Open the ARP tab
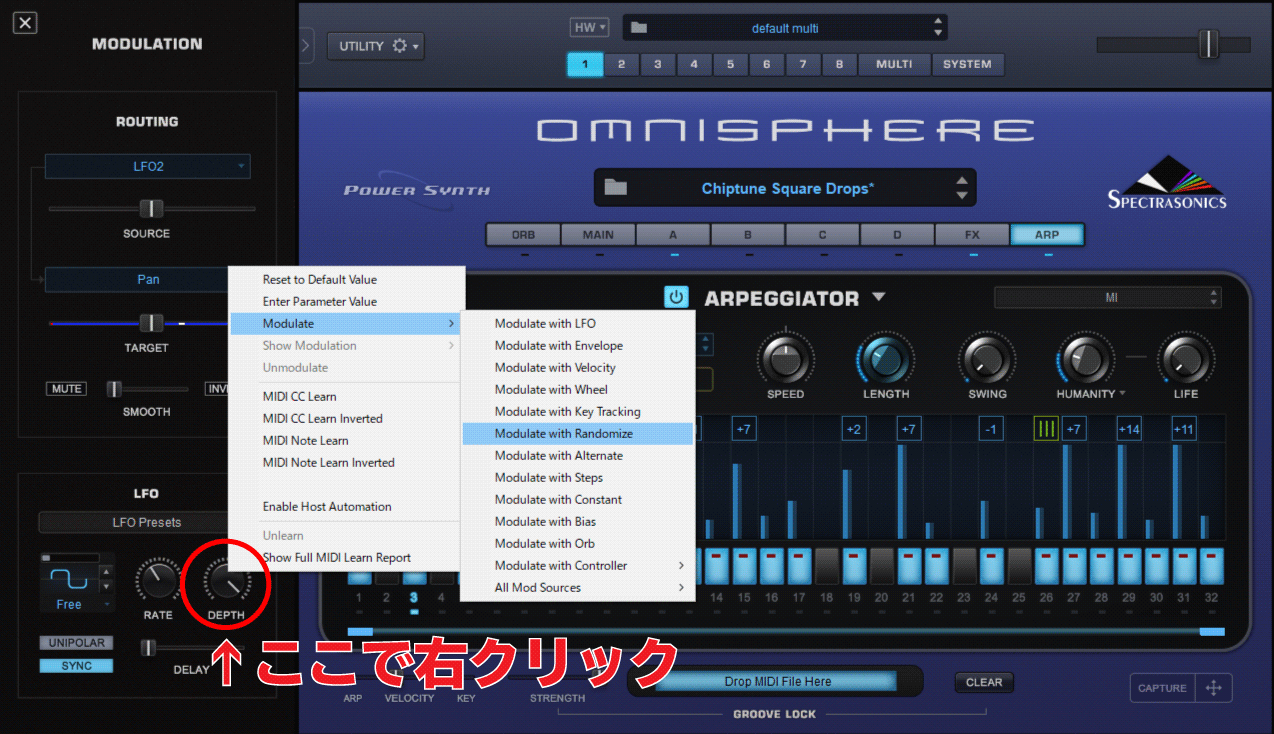 point(1047,235)
